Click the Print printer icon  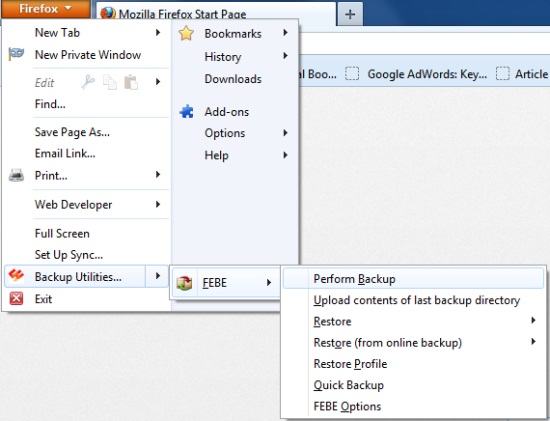click(x=16, y=175)
